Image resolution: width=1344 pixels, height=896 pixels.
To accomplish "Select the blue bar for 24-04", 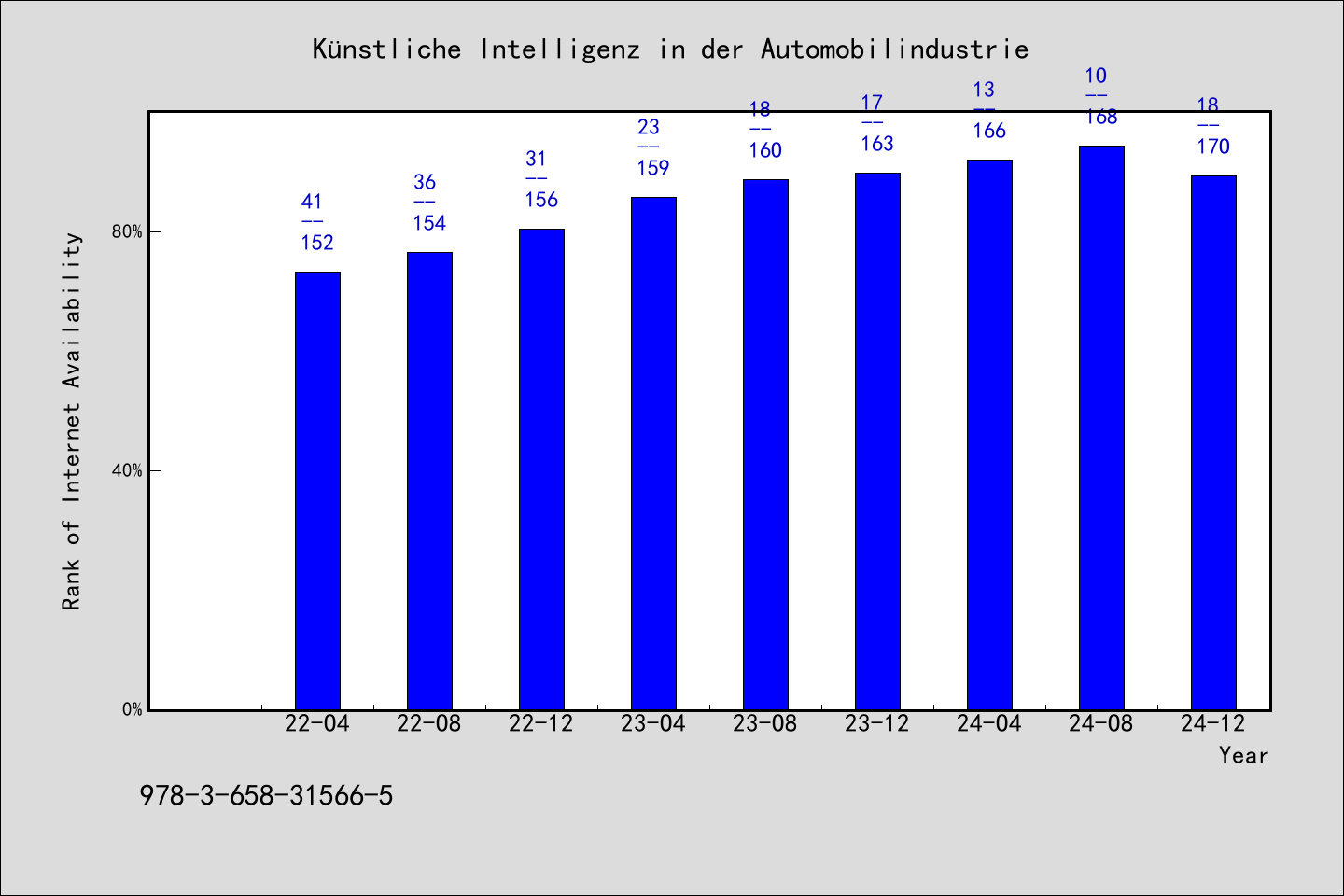I will [x=989, y=435].
